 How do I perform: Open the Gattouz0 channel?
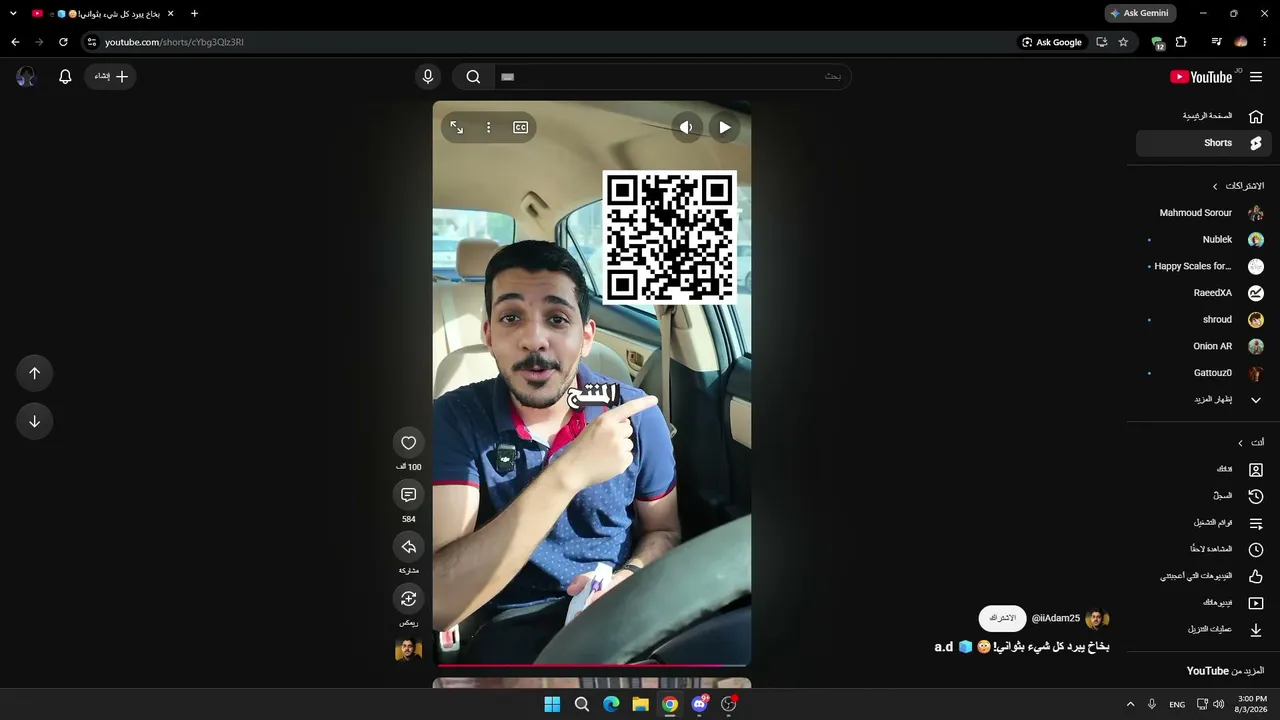(x=1204, y=373)
